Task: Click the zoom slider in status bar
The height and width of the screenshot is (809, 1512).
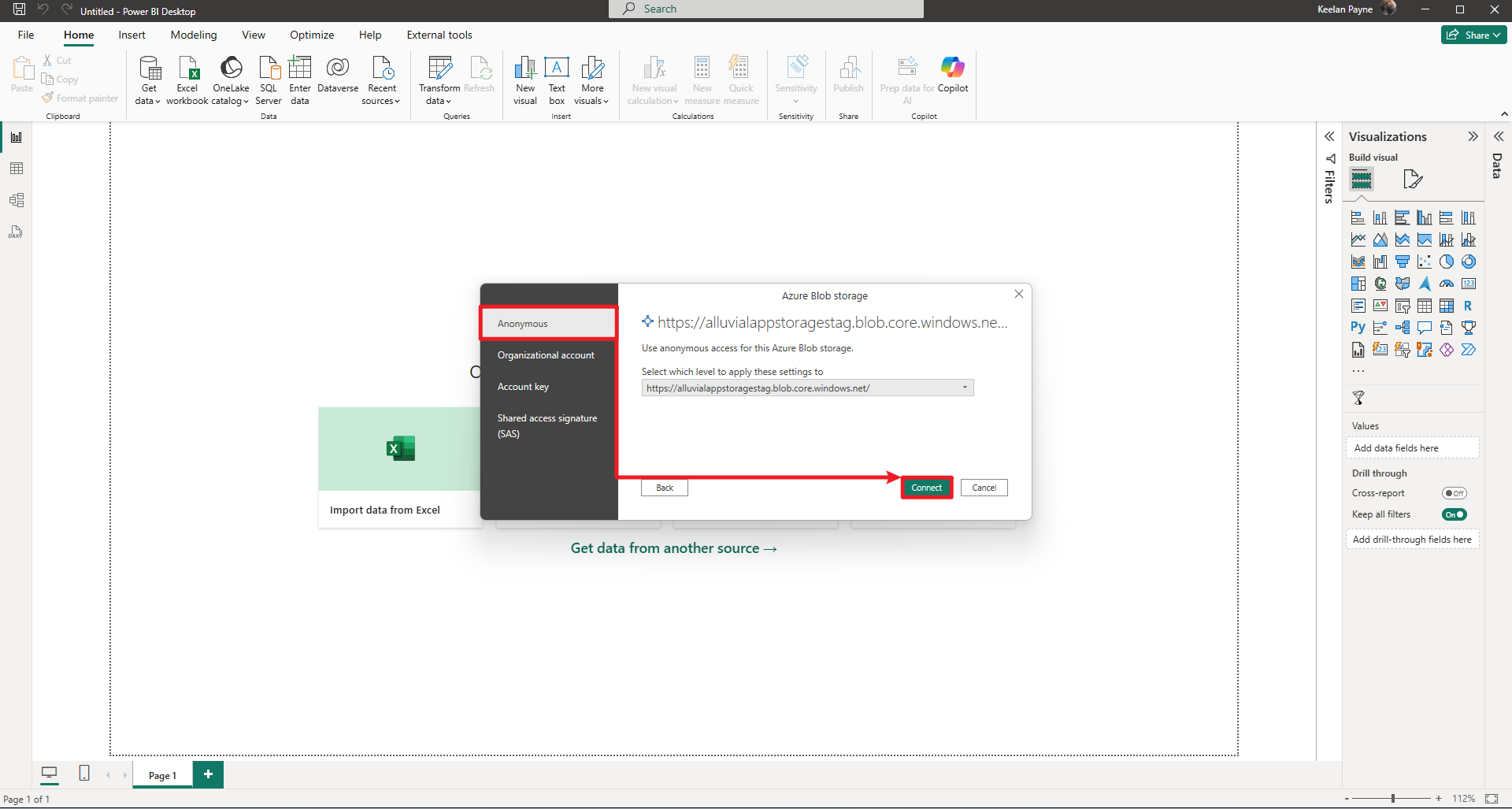Action: coord(1392,799)
